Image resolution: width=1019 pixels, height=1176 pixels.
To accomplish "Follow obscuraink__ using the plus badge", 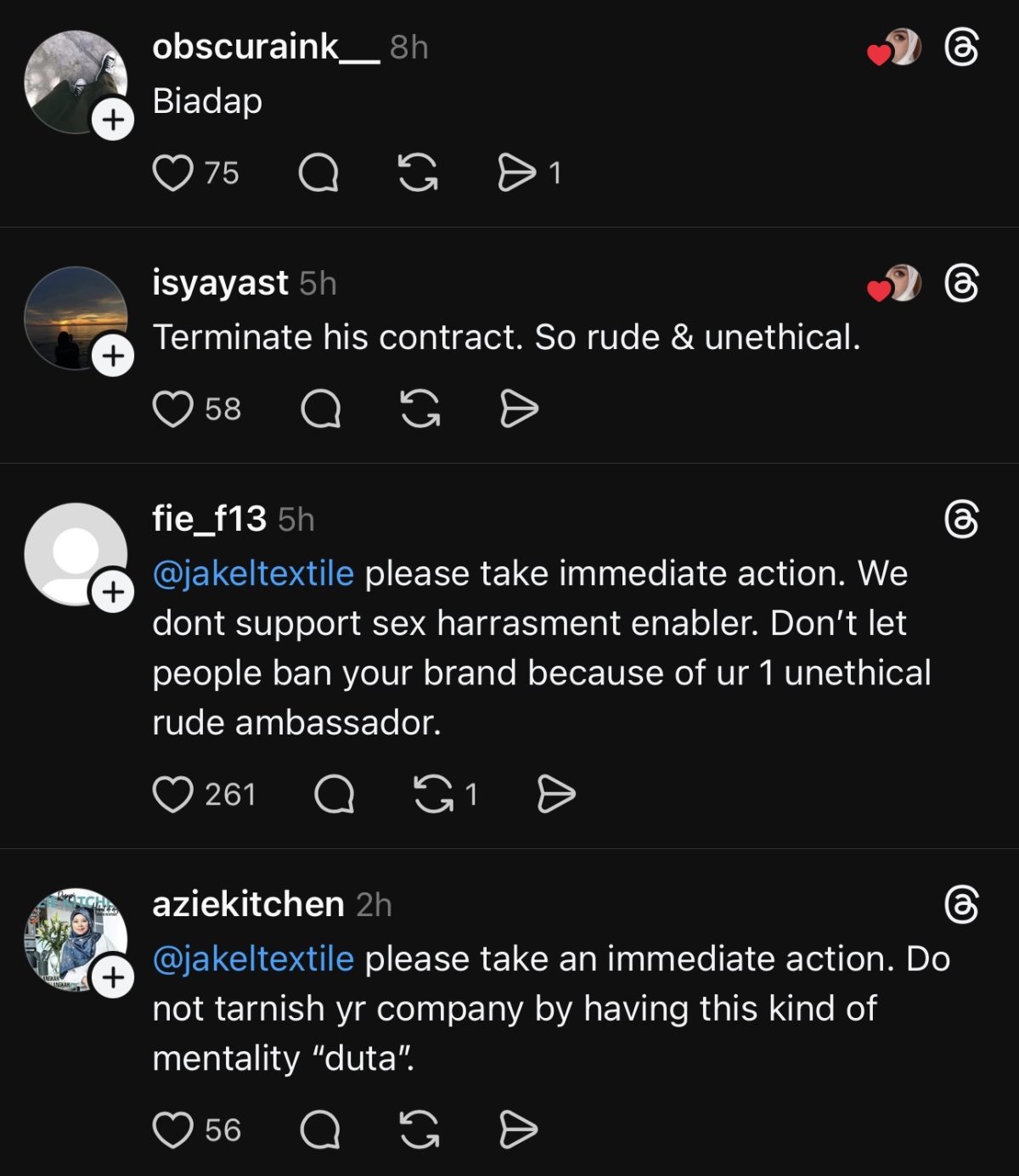I will pyautogui.click(x=113, y=120).
